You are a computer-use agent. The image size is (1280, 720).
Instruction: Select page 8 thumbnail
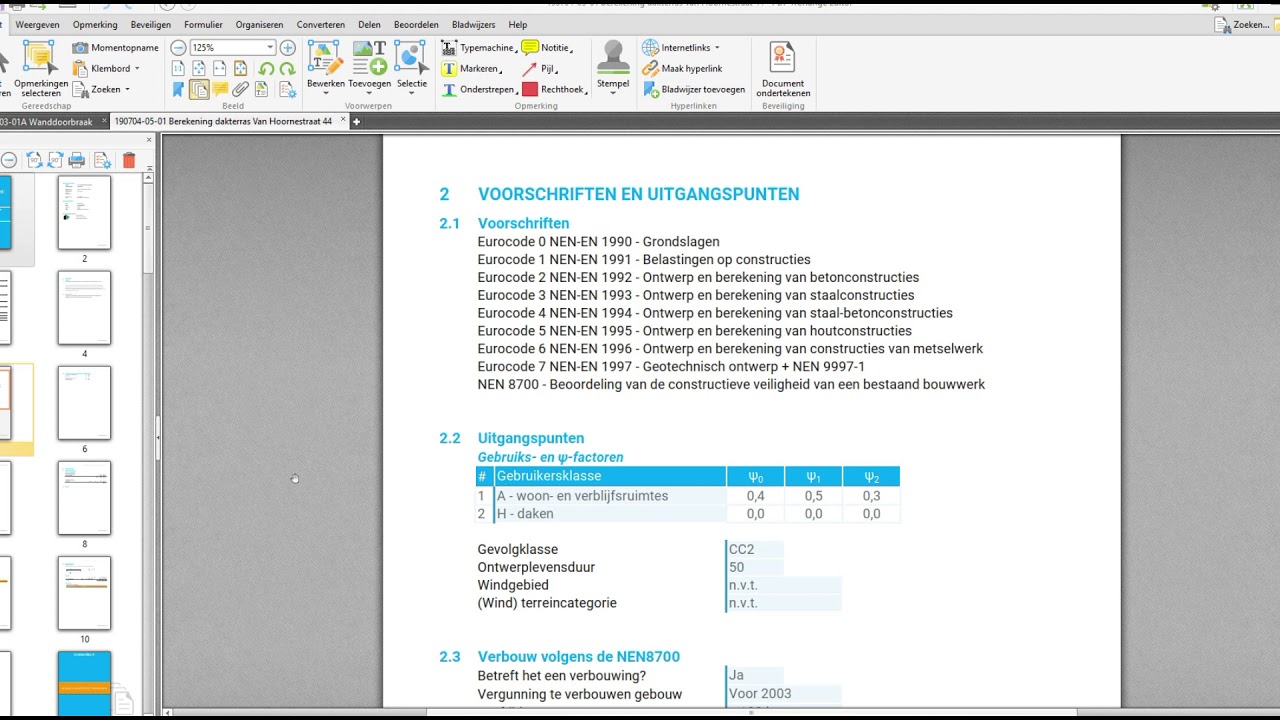84,498
